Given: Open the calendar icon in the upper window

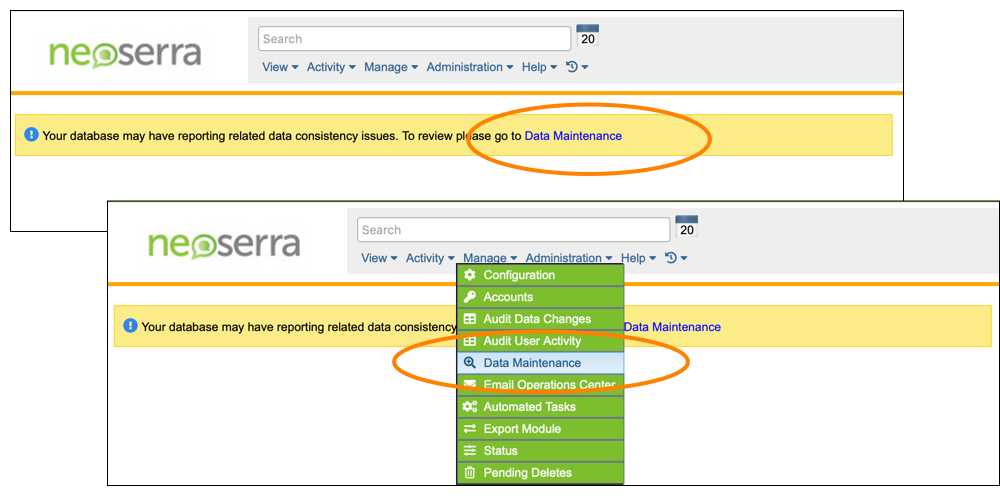Looking at the screenshot, I should (588, 37).
